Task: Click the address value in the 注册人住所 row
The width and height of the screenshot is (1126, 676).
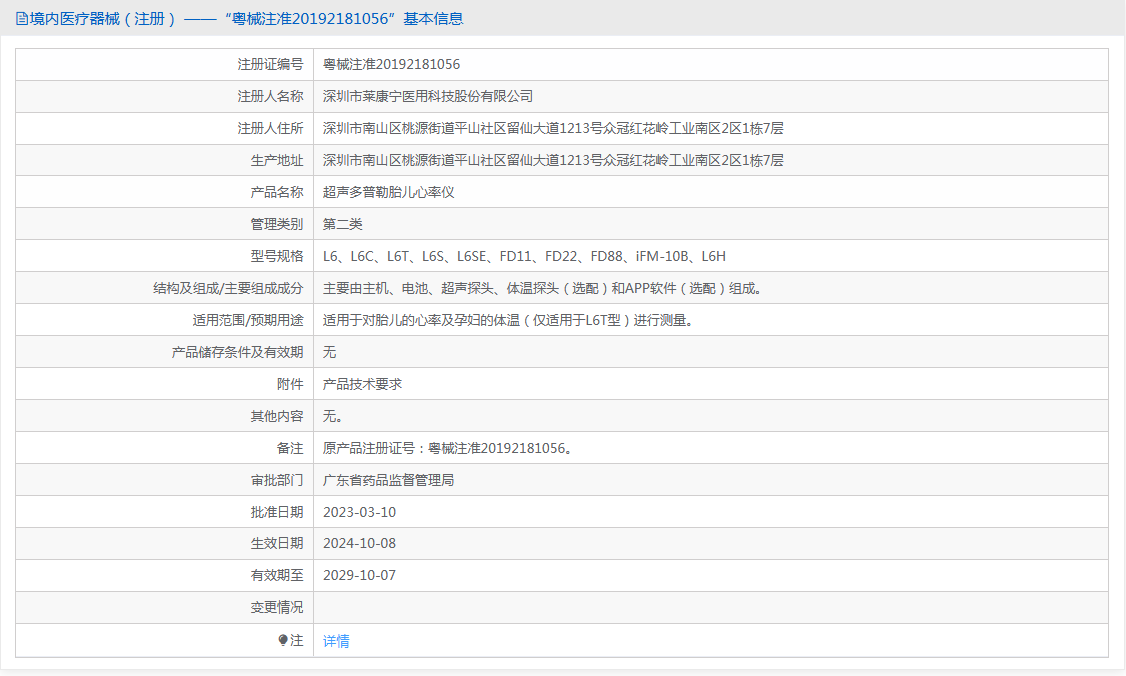Action: click(553, 129)
